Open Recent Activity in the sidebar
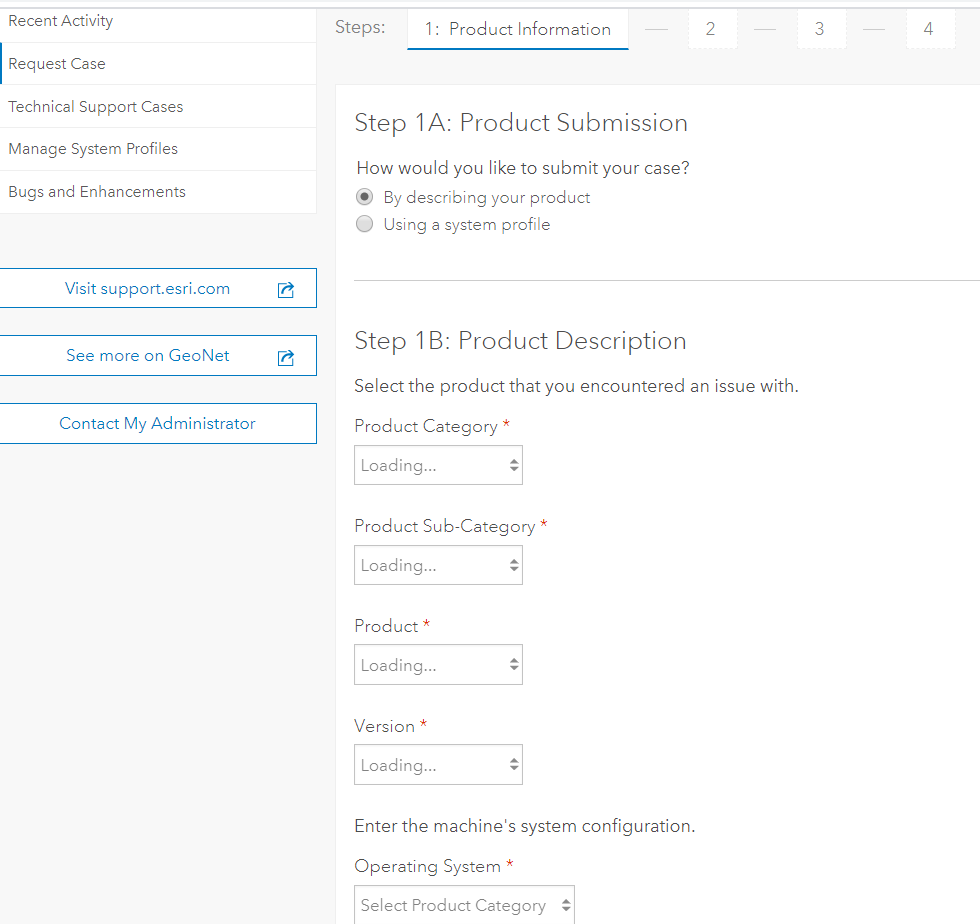 pos(158,21)
